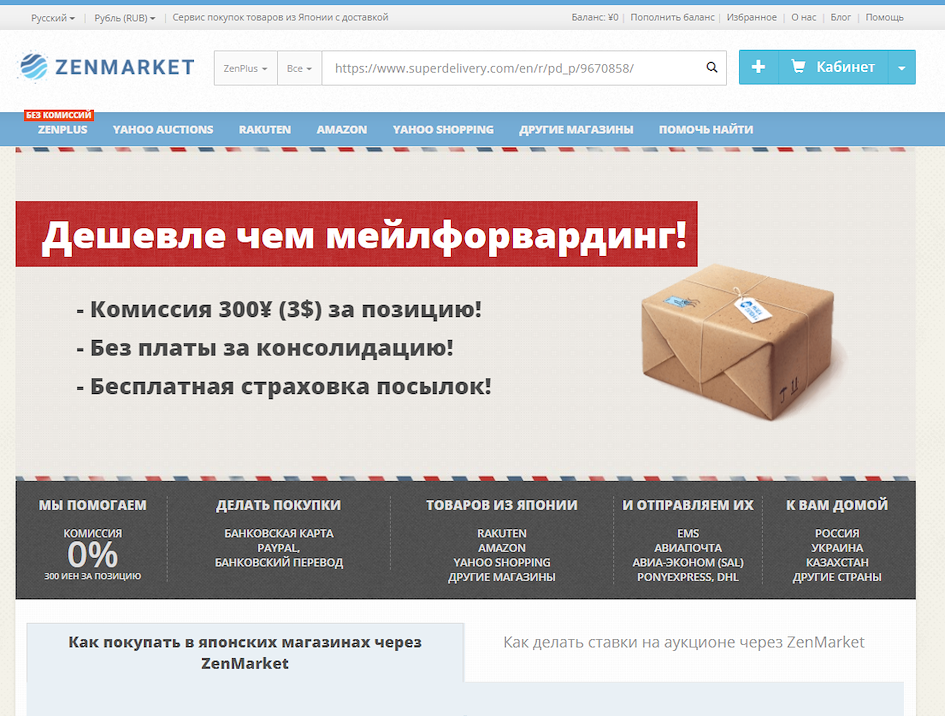Screen dimensions: 945x716
Task: Open the ZENPLUS menu item
Action: pyautogui.click(x=63, y=130)
